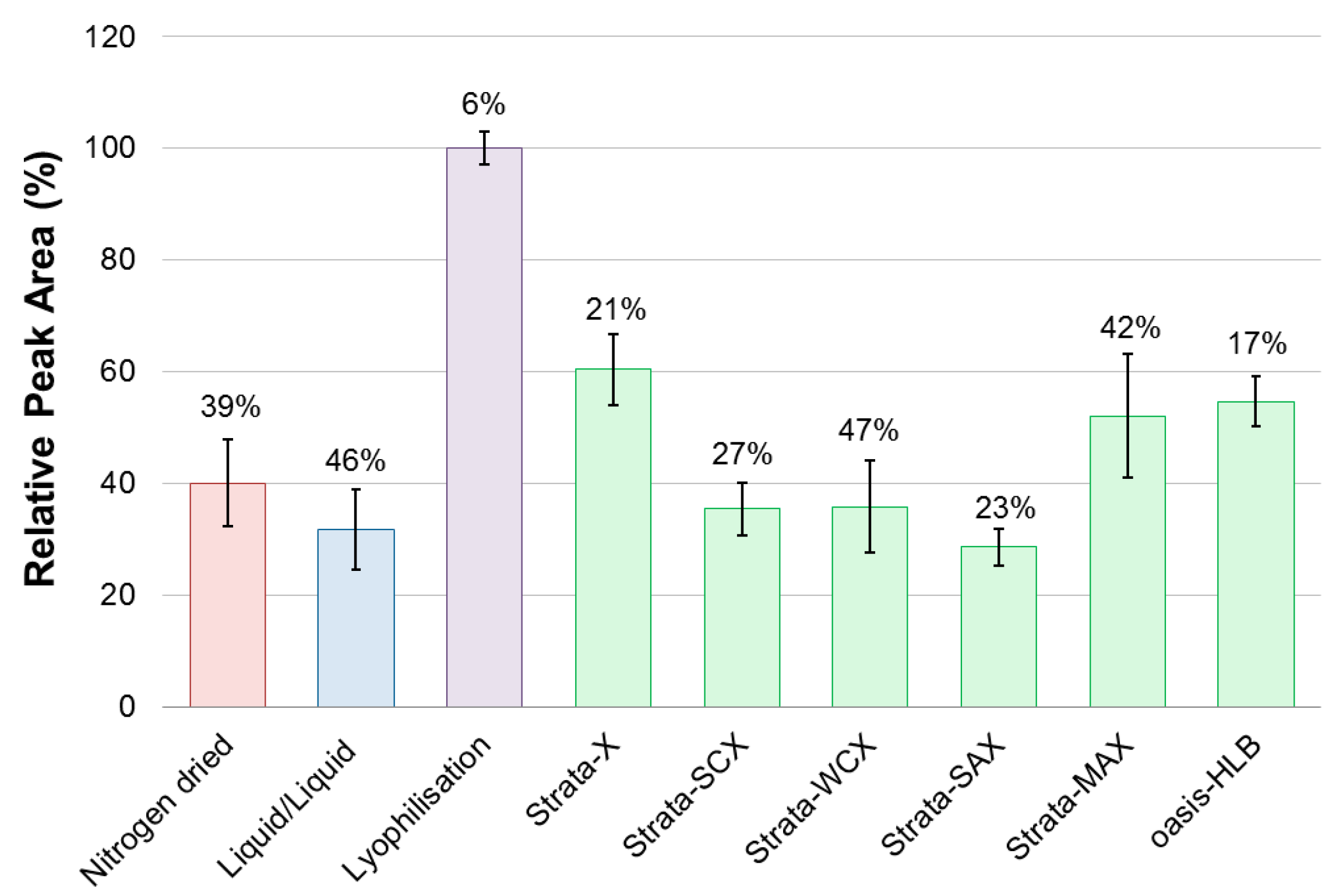Screen dimensions: 1343x896
Task: Click the Nitrogen dried x-axis label
Action: tap(157, 810)
